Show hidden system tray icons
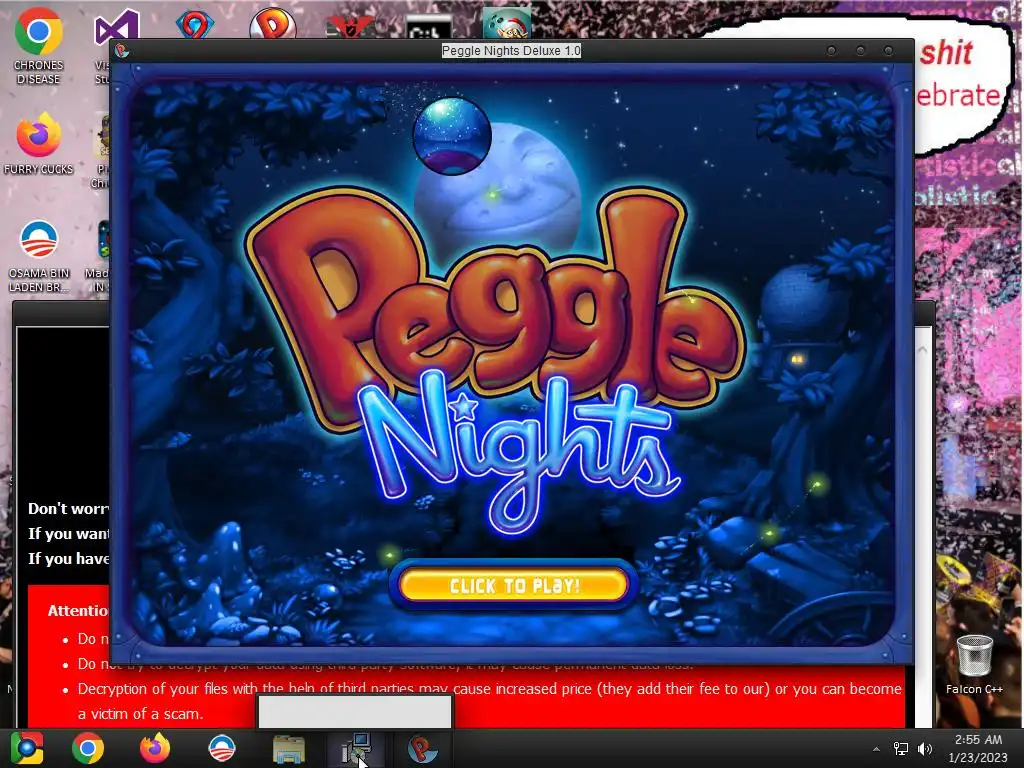Image resolution: width=1024 pixels, height=768 pixels. click(x=876, y=749)
